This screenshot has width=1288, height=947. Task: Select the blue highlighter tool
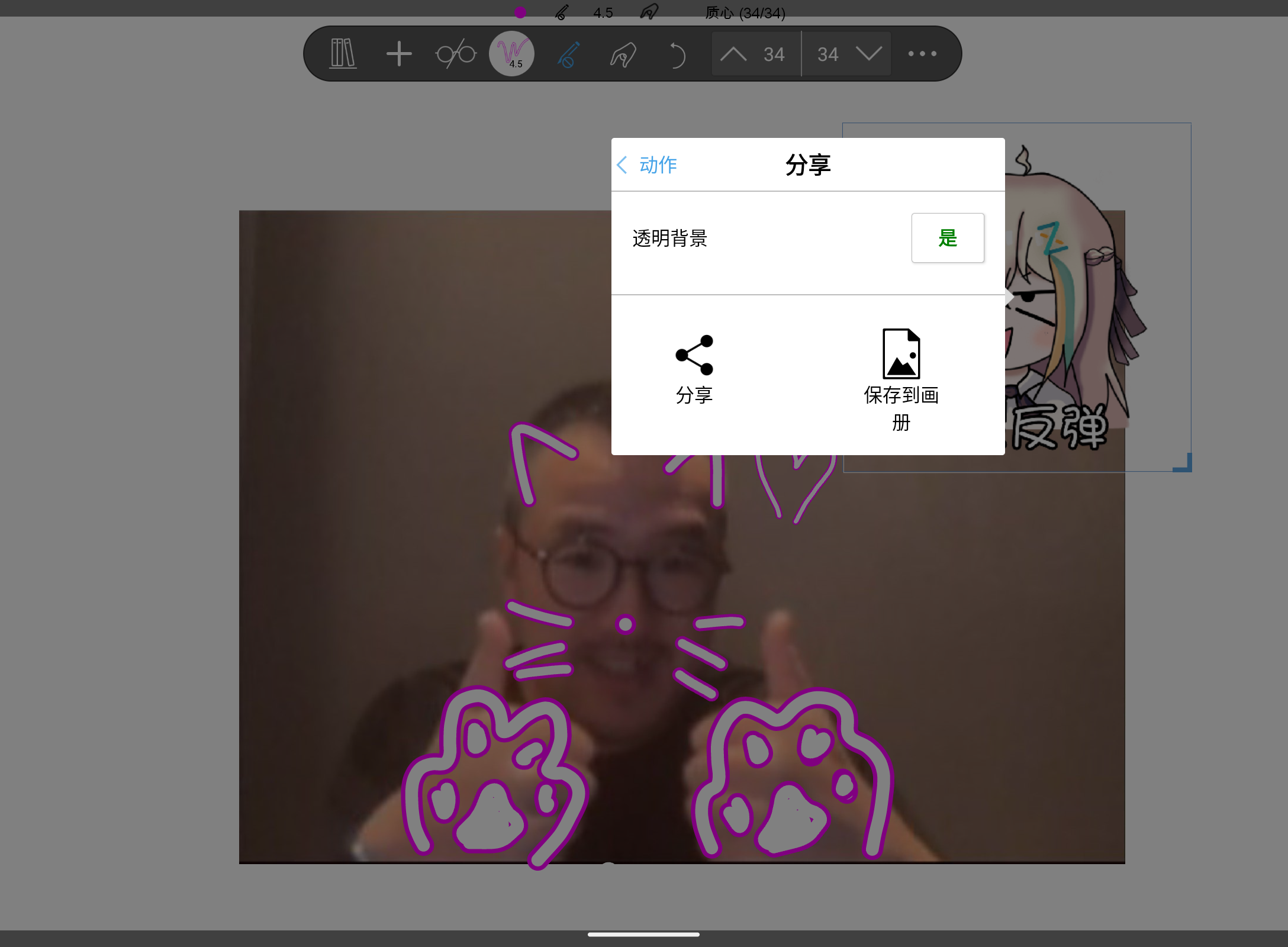click(568, 54)
